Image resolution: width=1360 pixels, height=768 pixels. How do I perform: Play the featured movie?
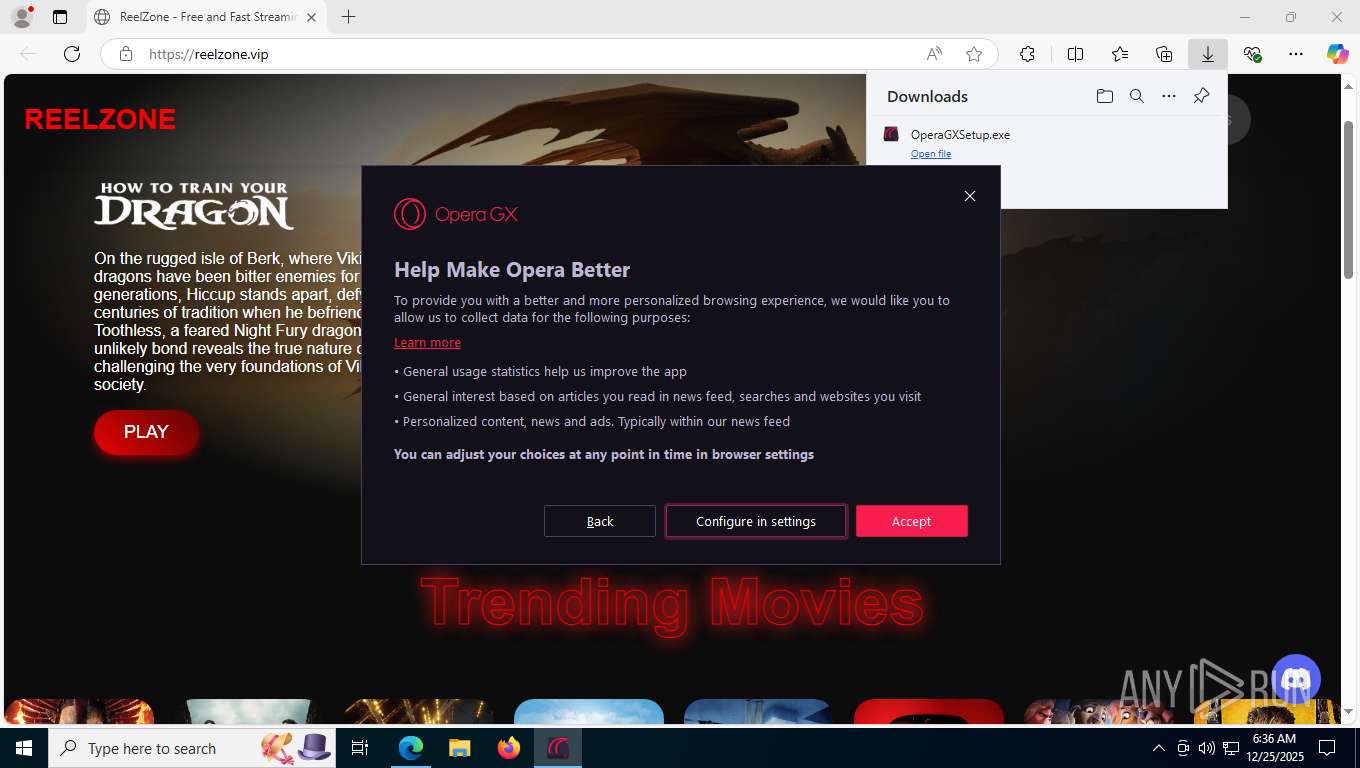pyautogui.click(x=146, y=432)
